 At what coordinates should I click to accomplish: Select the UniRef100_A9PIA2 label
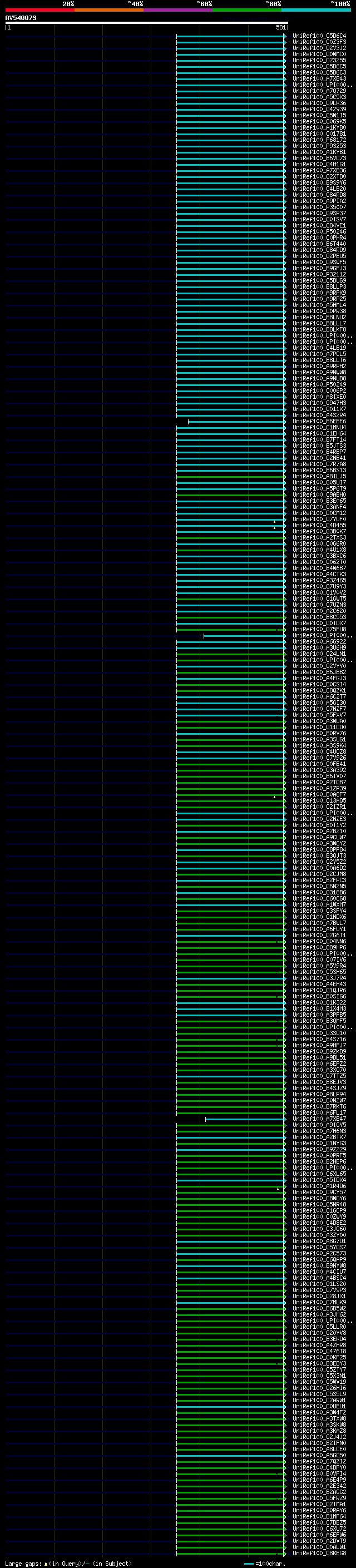[319, 201]
